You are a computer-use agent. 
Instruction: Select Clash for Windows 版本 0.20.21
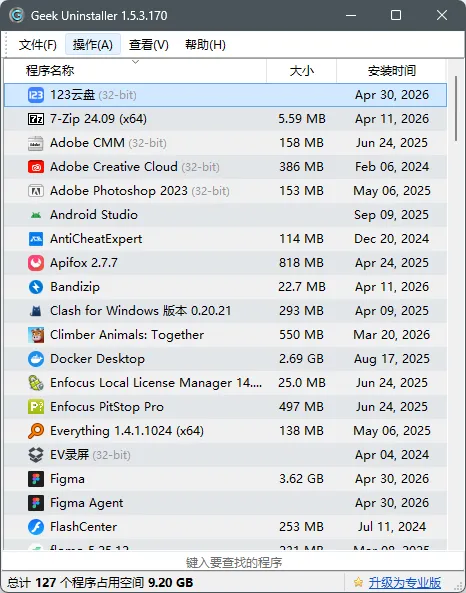tap(225, 311)
